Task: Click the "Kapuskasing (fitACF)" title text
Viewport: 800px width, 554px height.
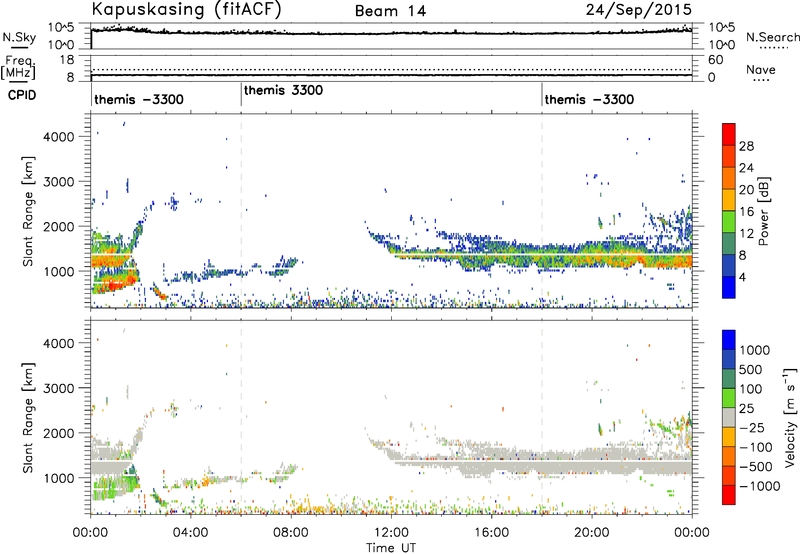Action: (x=186, y=9)
